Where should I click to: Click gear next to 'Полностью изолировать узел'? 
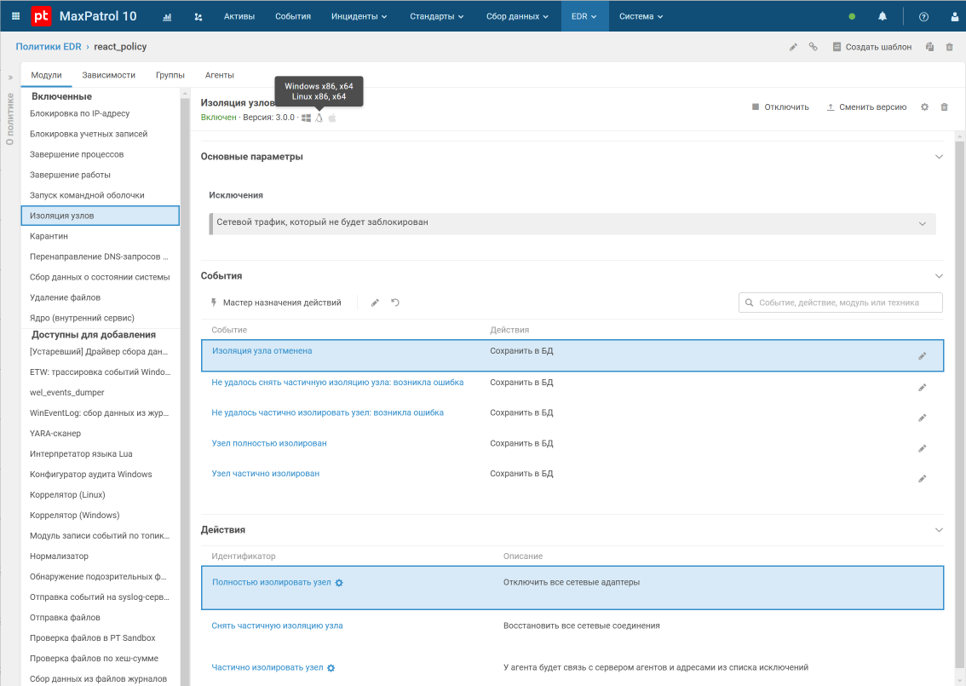click(339, 583)
